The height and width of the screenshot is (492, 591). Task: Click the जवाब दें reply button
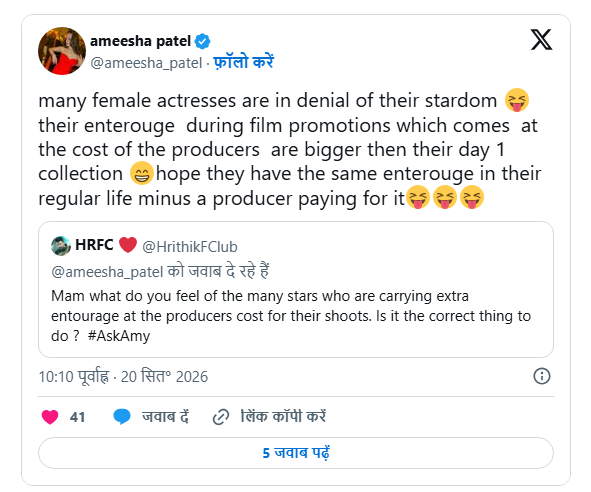pyautogui.click(x=165, y=417)
